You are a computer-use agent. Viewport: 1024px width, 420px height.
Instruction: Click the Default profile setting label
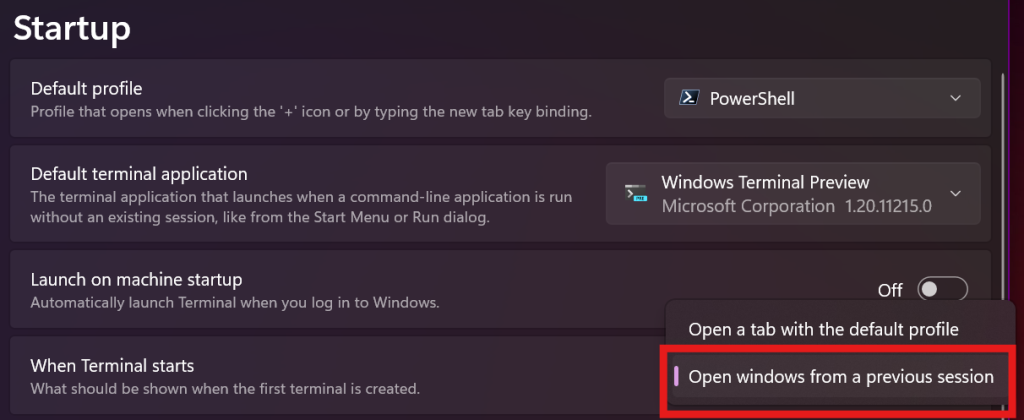[x=87, y=89]
